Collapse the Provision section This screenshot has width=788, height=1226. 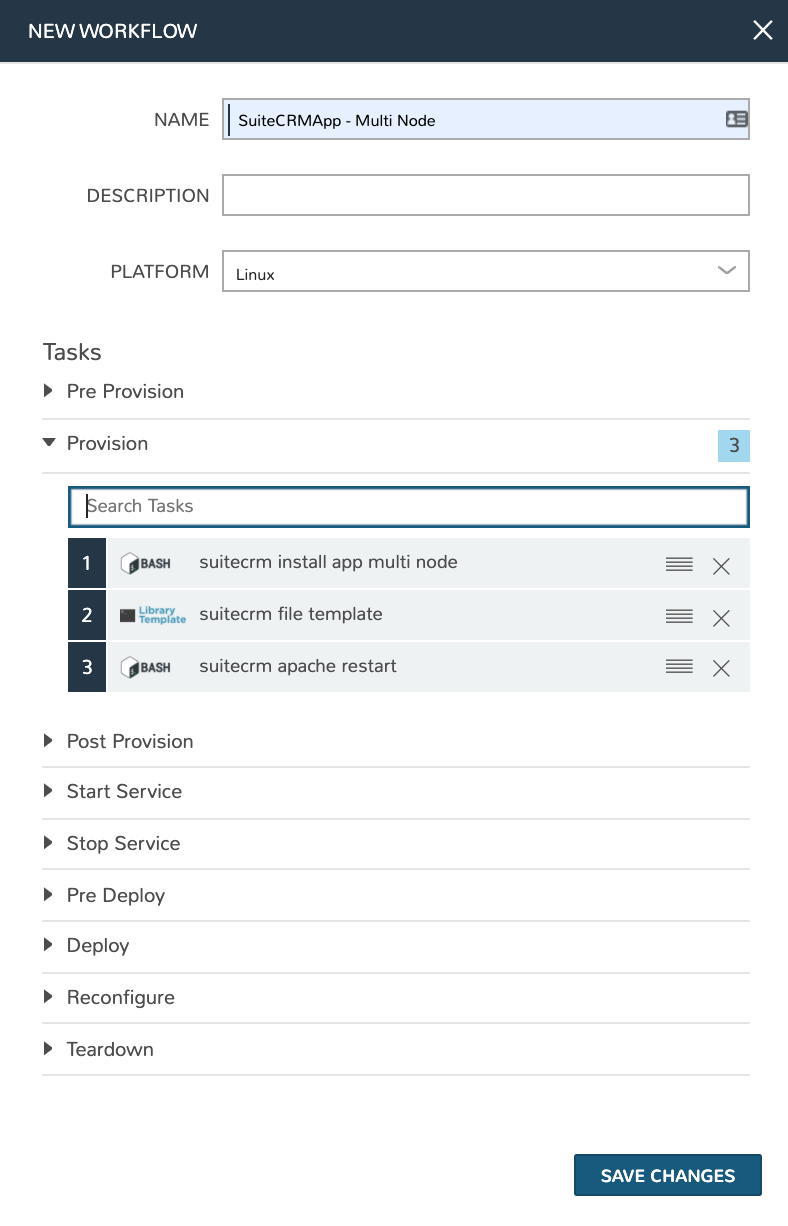tap(107, 443)
